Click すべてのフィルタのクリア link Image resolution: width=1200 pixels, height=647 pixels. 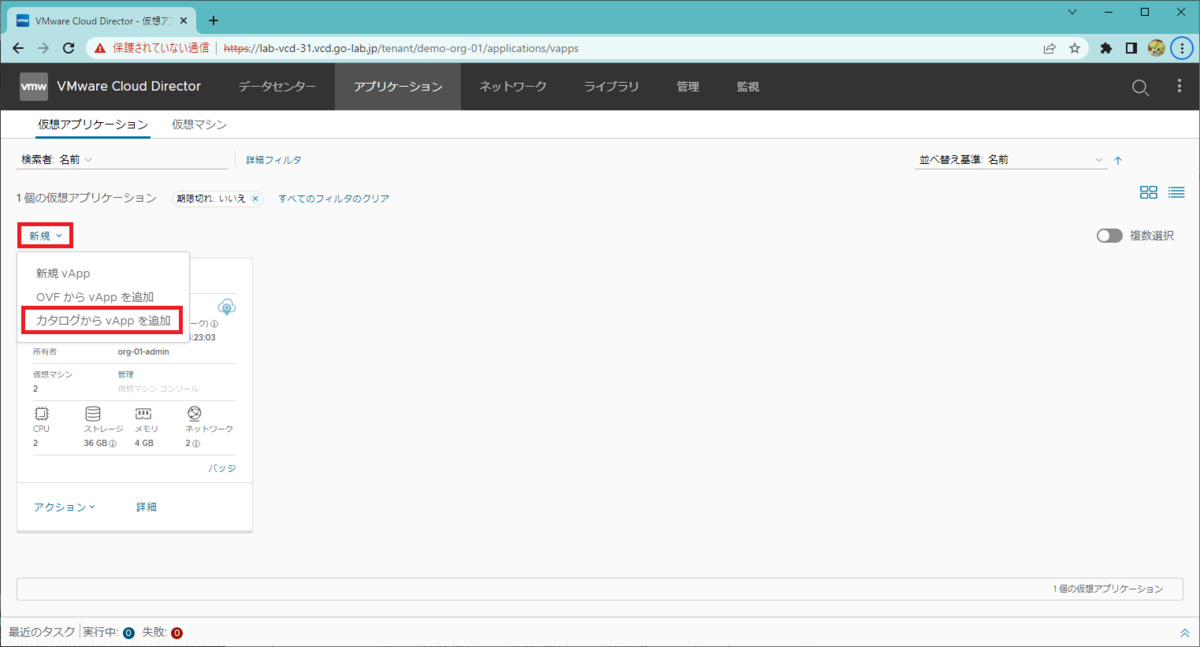click(334, 199)
